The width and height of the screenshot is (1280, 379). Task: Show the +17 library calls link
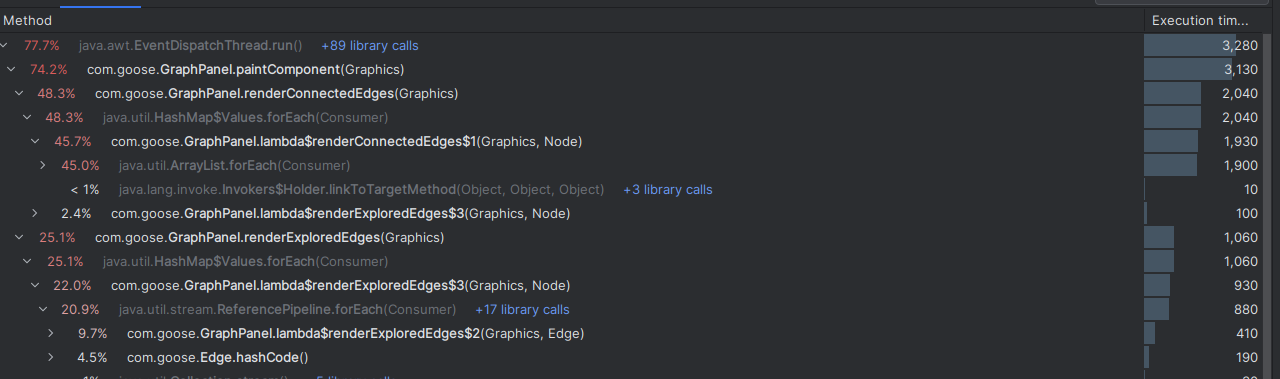click(x=522, y=310)
